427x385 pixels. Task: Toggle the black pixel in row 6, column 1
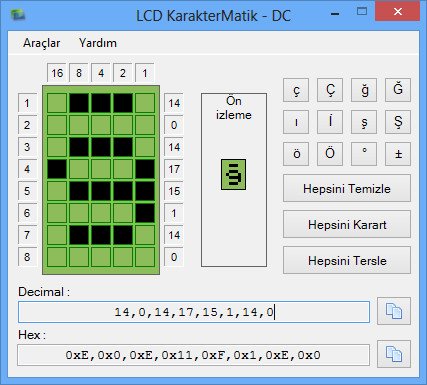tap(145, 213)
